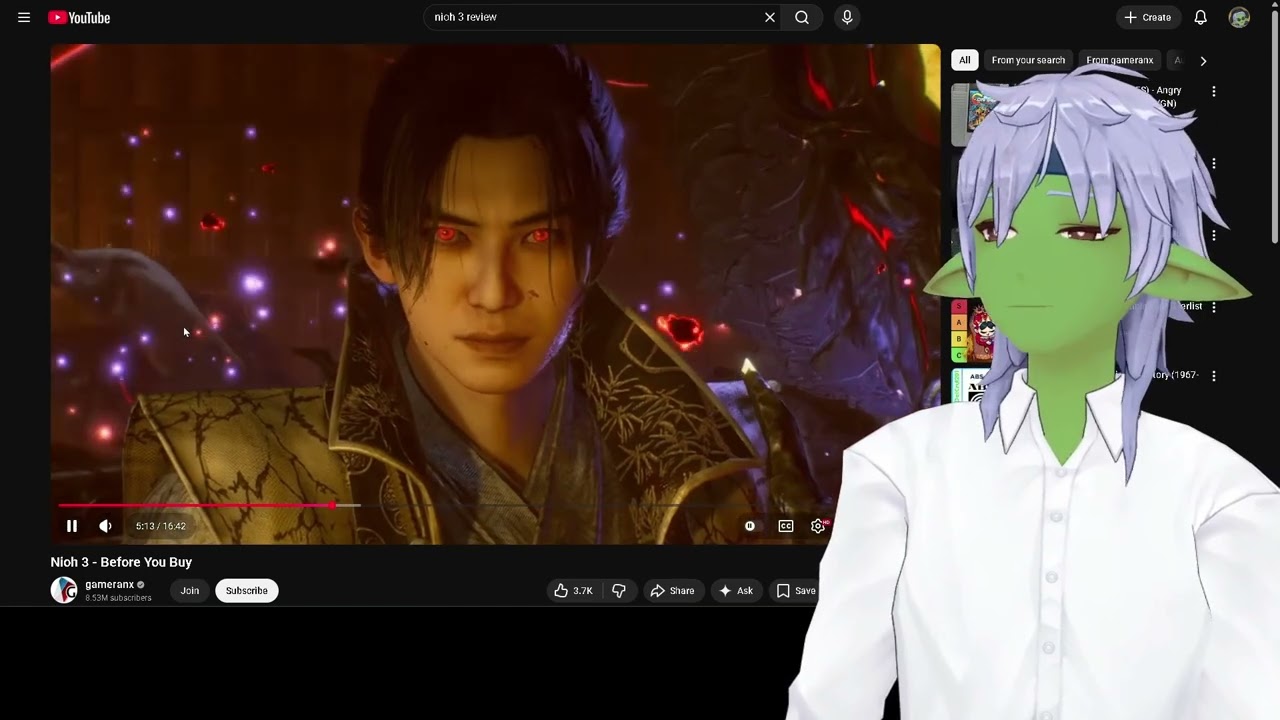Image resolution: width=1280 pixels, height=720 pixels.
Task: Like the video (3.7K)
Action: [573, 591]
